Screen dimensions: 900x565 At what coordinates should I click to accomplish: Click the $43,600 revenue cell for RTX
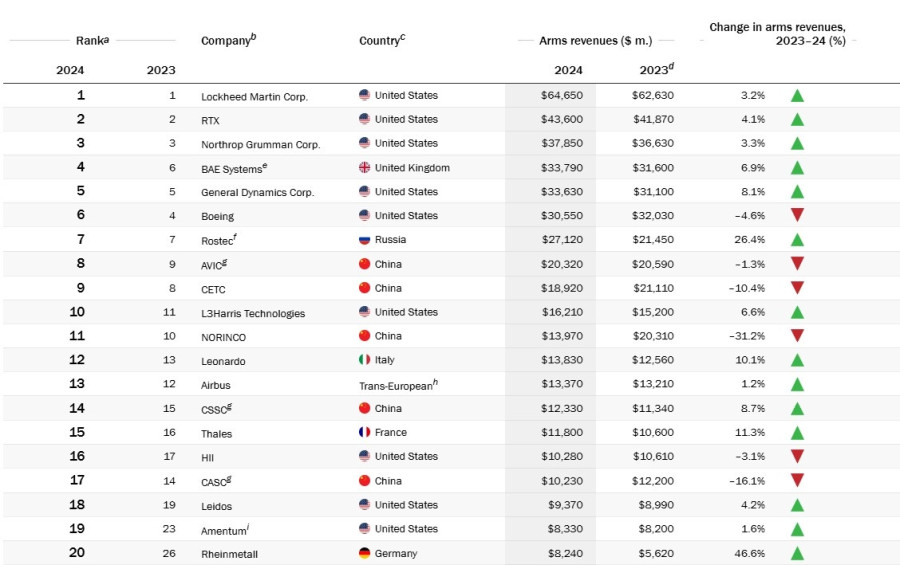(x=561, y=119)
